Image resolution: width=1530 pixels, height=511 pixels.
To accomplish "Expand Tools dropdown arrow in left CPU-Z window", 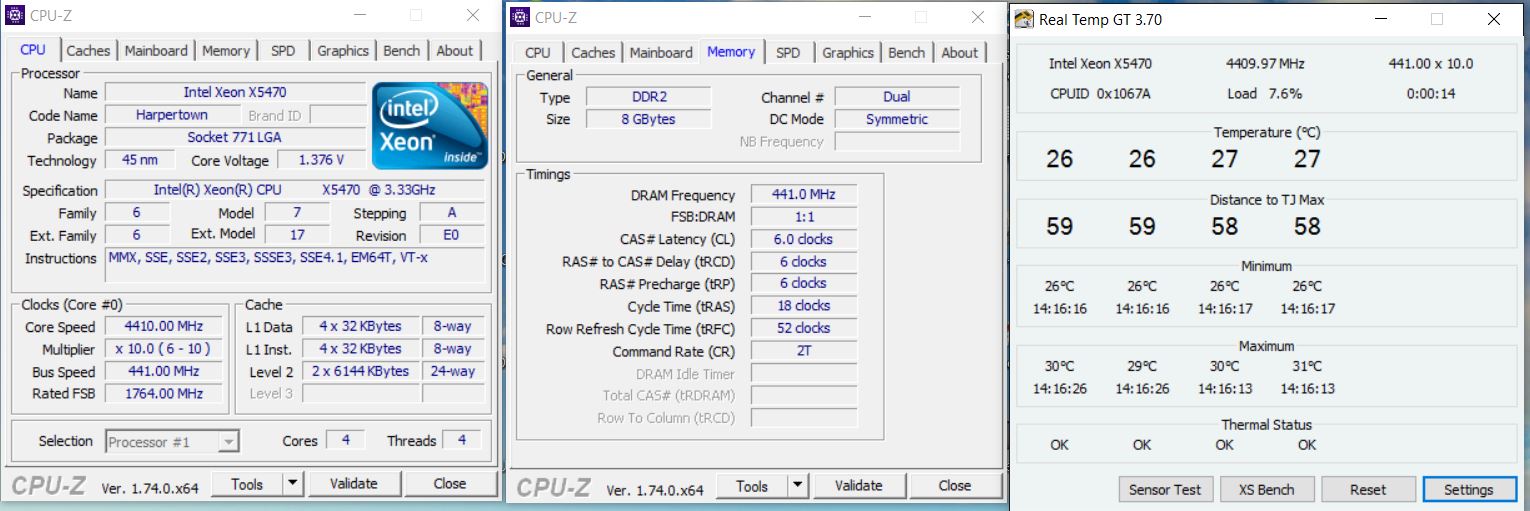I will [292, 484].
